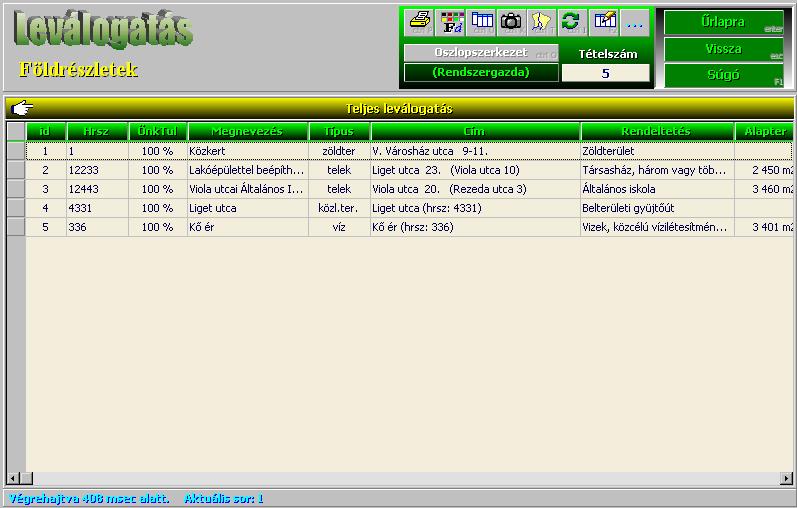Sort by the Hrsz column header
The image size is (797, 508).
click(96, 131)
